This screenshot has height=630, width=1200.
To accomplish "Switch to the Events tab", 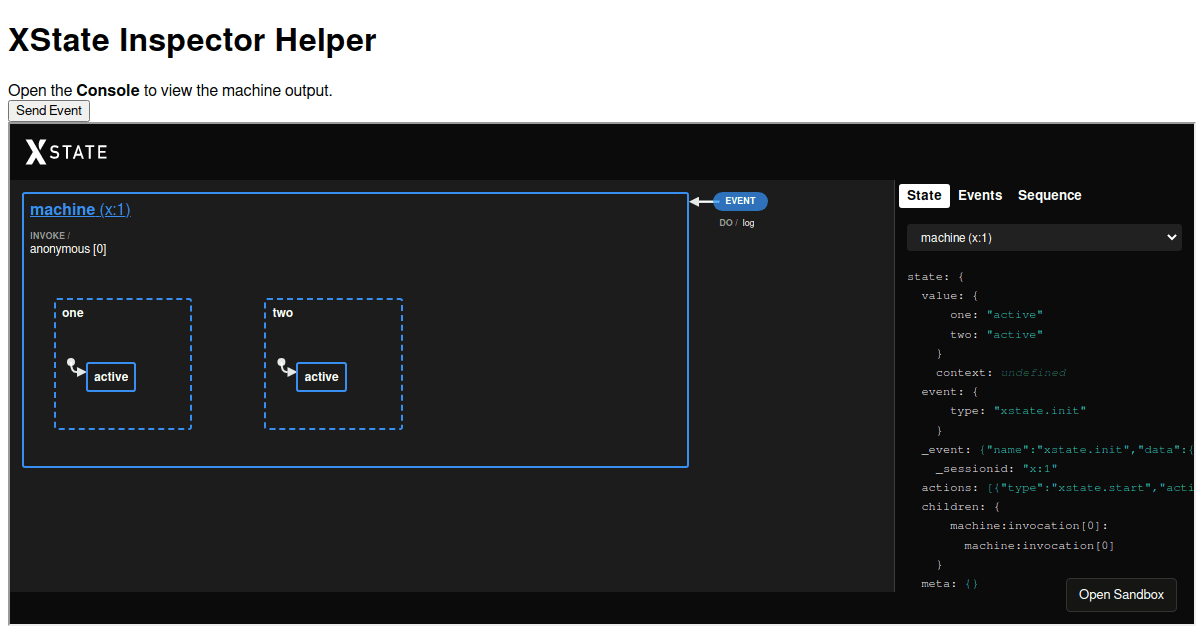I will 980,195.
